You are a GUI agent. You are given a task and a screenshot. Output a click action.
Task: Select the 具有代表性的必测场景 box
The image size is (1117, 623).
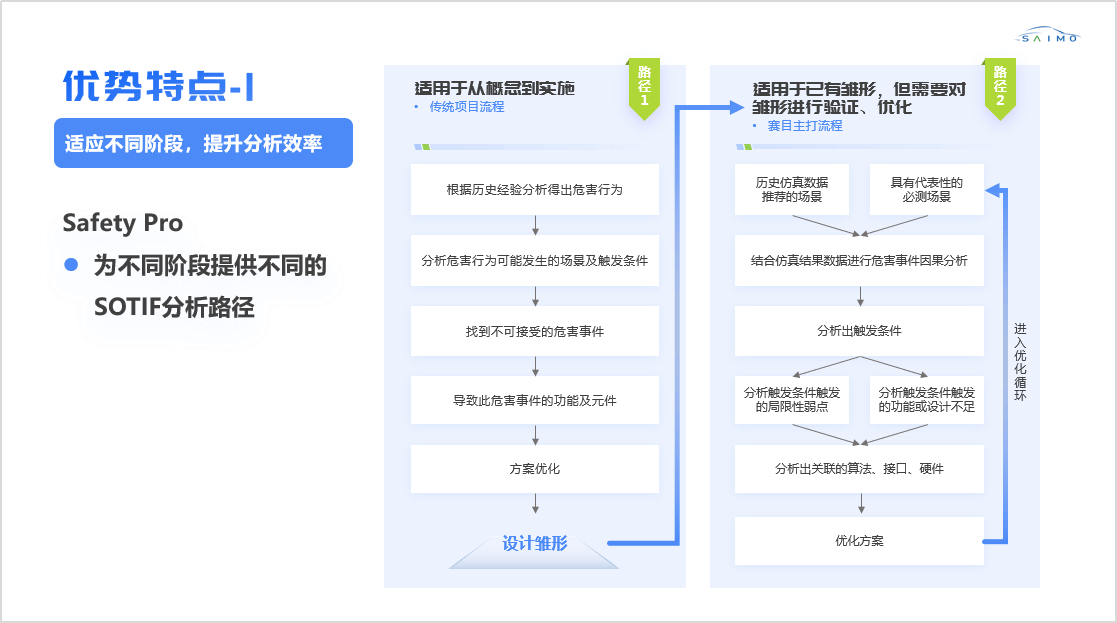point(926,190)
